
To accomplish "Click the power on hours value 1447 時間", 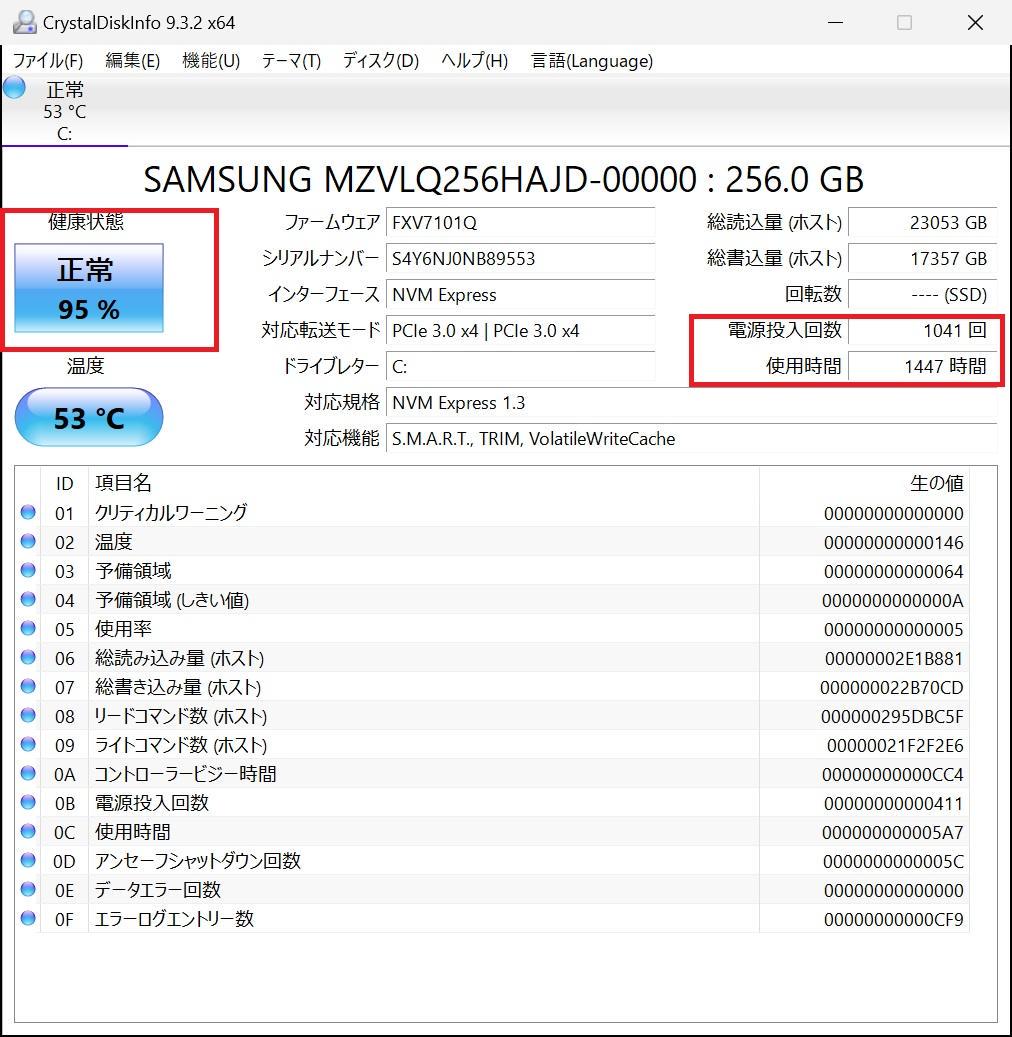I will point(922,366).
